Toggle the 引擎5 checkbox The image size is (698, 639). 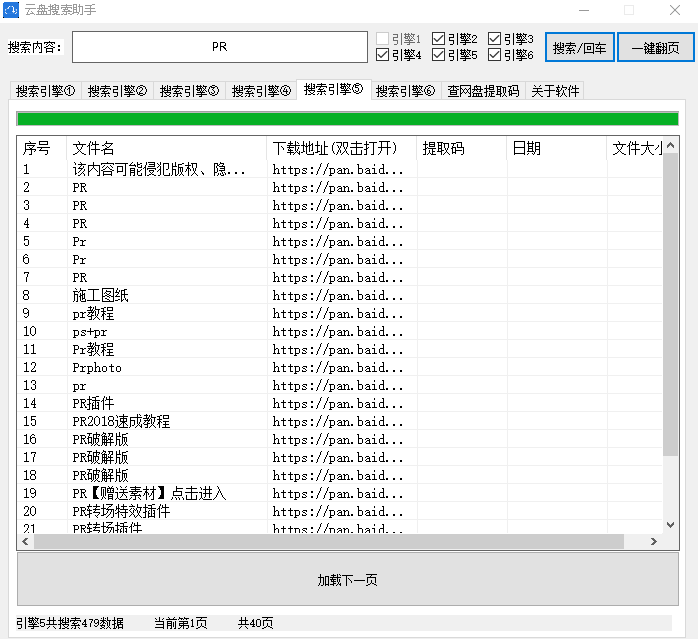[x=438, y=55]
